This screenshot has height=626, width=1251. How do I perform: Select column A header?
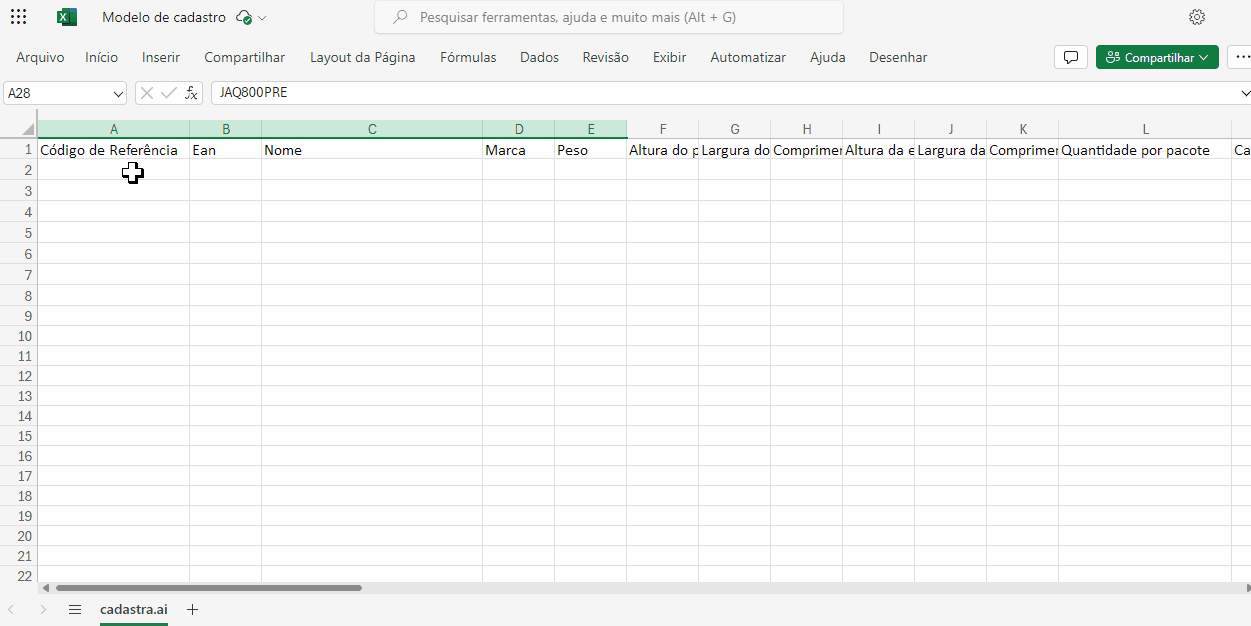click(114, 129)
